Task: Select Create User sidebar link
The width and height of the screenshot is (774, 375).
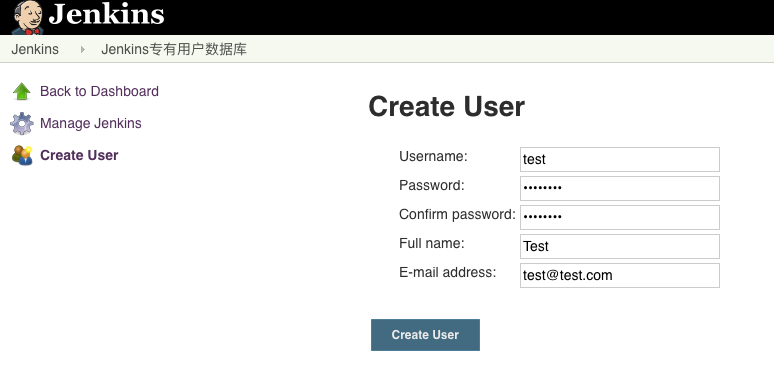Action: (x=79, y=155)
